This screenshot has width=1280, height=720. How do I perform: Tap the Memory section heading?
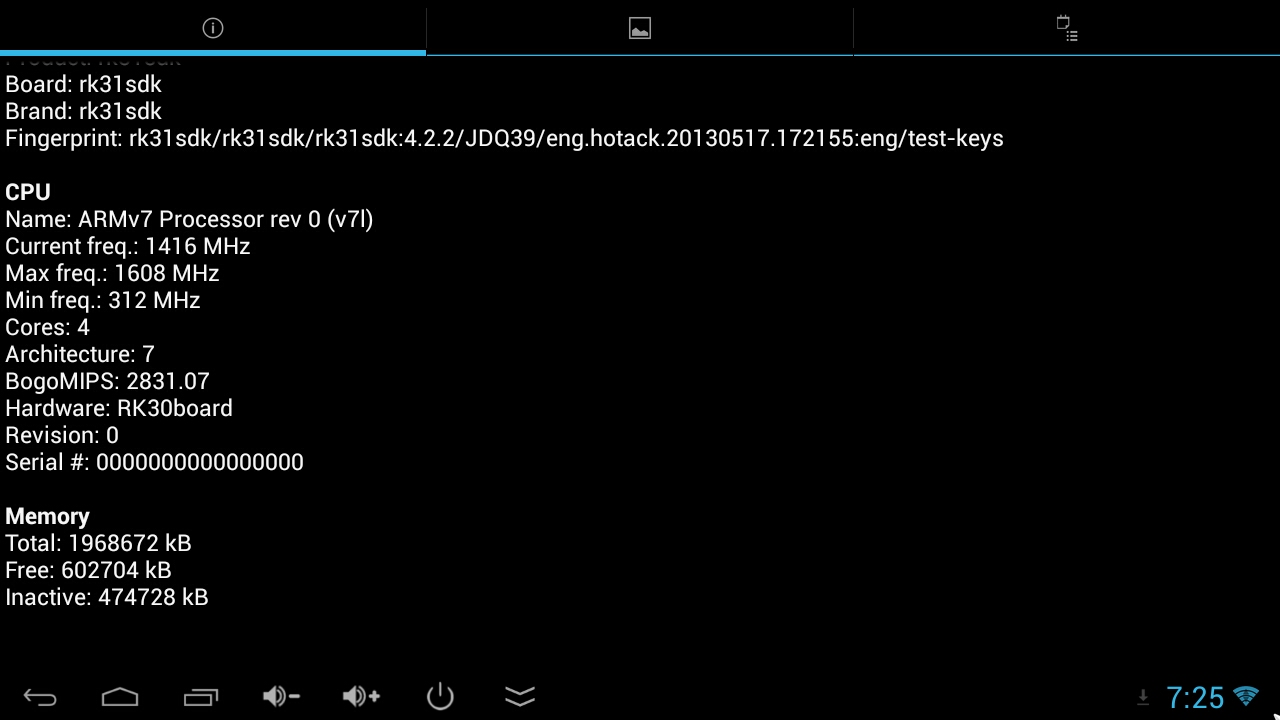[x=47, y=516]
